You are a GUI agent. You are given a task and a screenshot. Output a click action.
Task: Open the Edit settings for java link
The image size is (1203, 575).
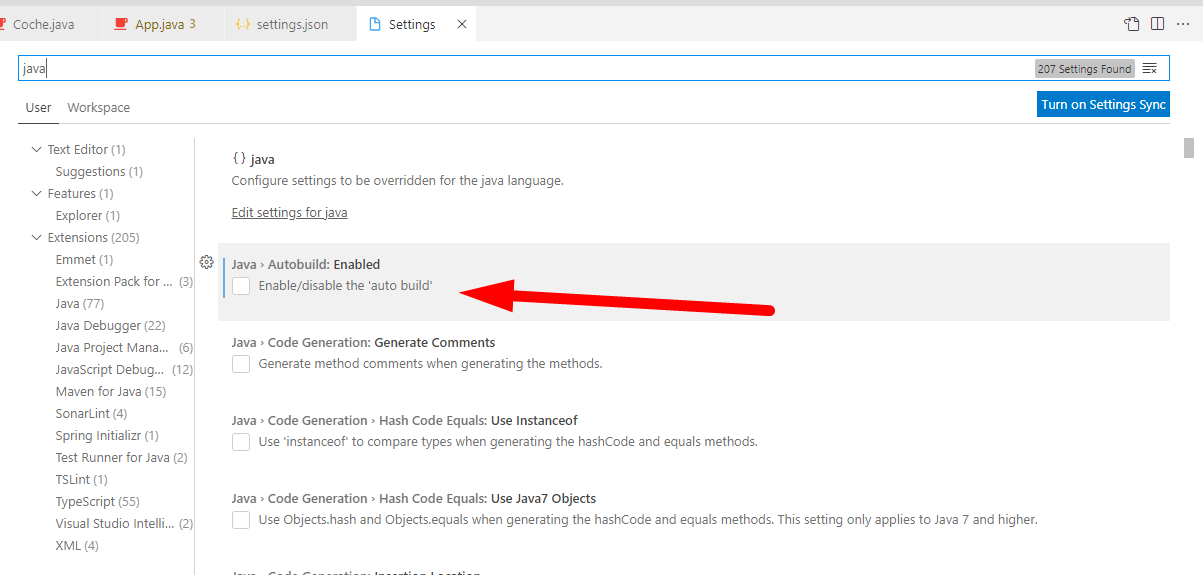[289, 213]
